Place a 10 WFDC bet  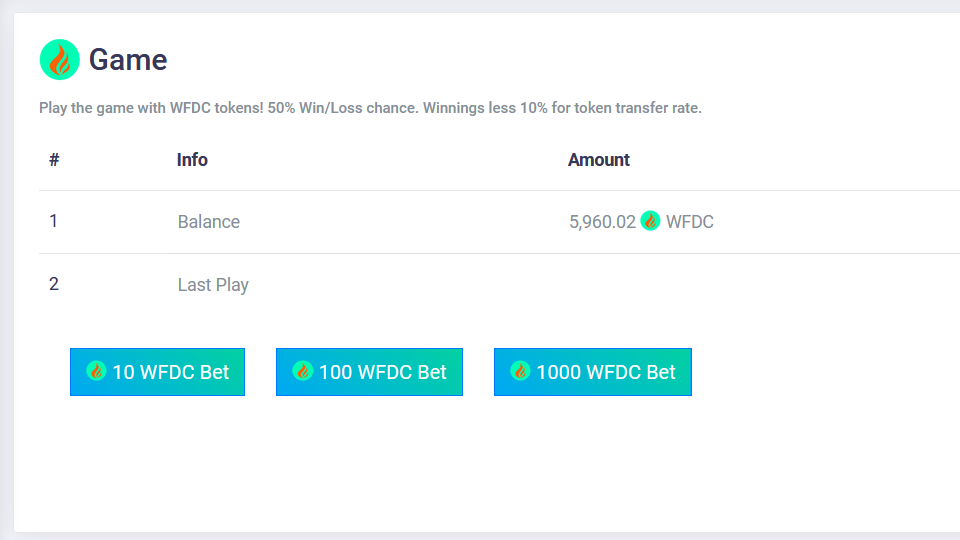(x=157, y=372)
